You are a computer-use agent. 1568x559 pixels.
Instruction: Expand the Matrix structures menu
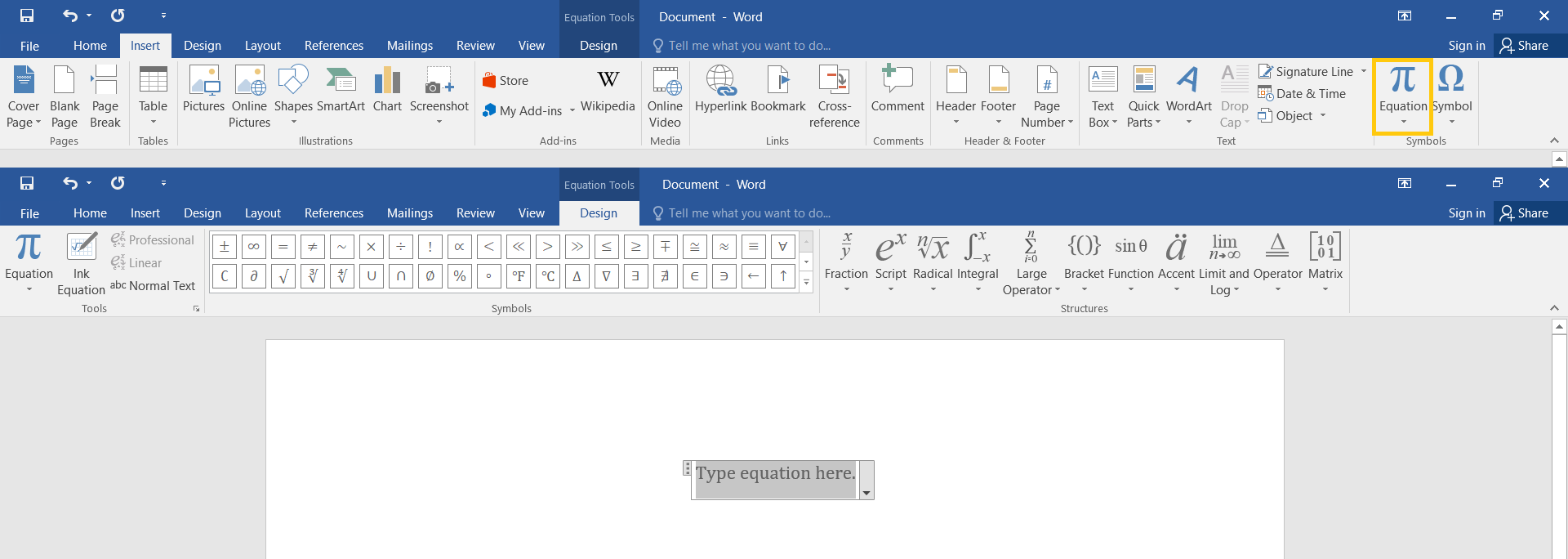click(x=1325, y=263)
